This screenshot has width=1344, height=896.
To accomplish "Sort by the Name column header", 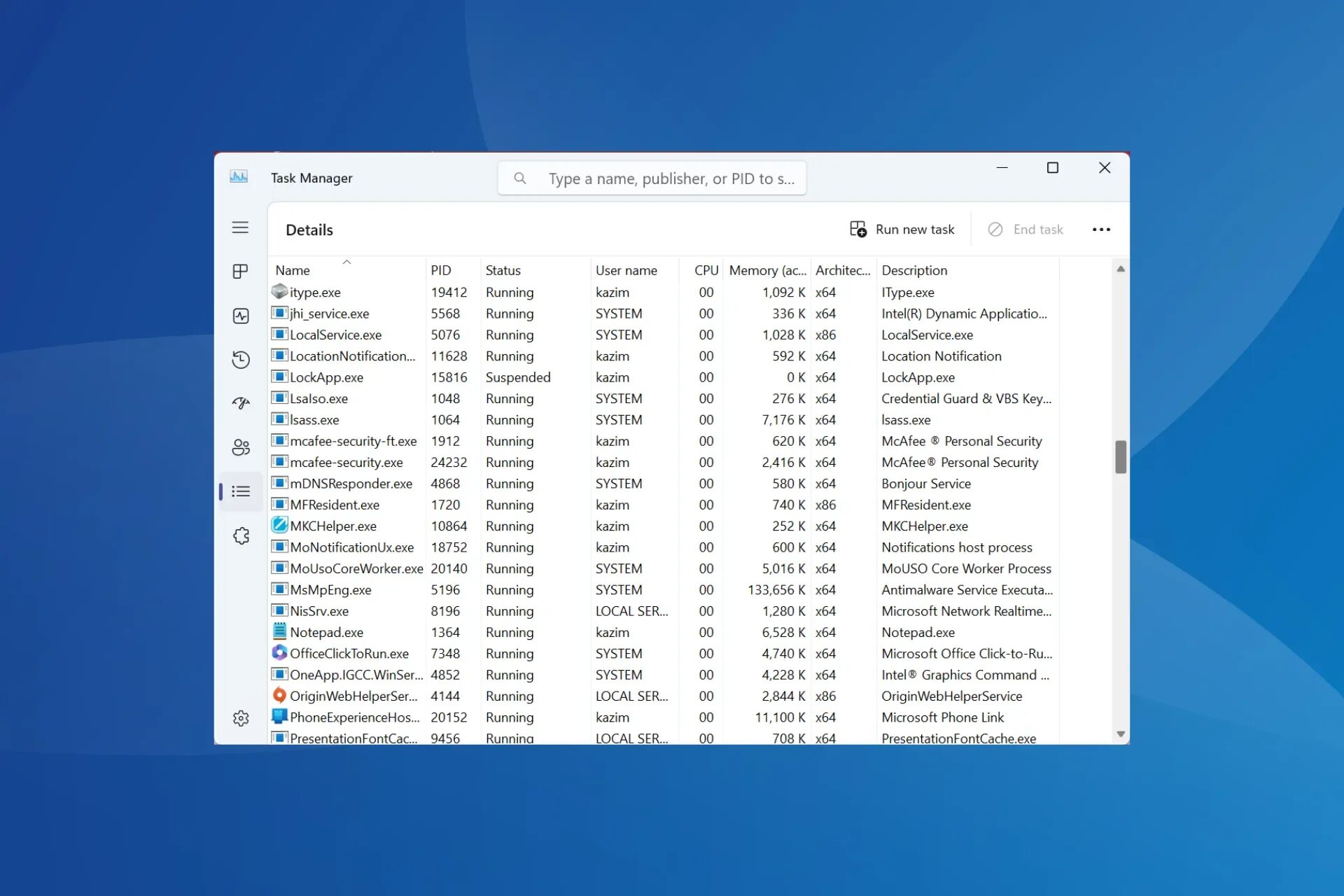I will tap(293, 270).
